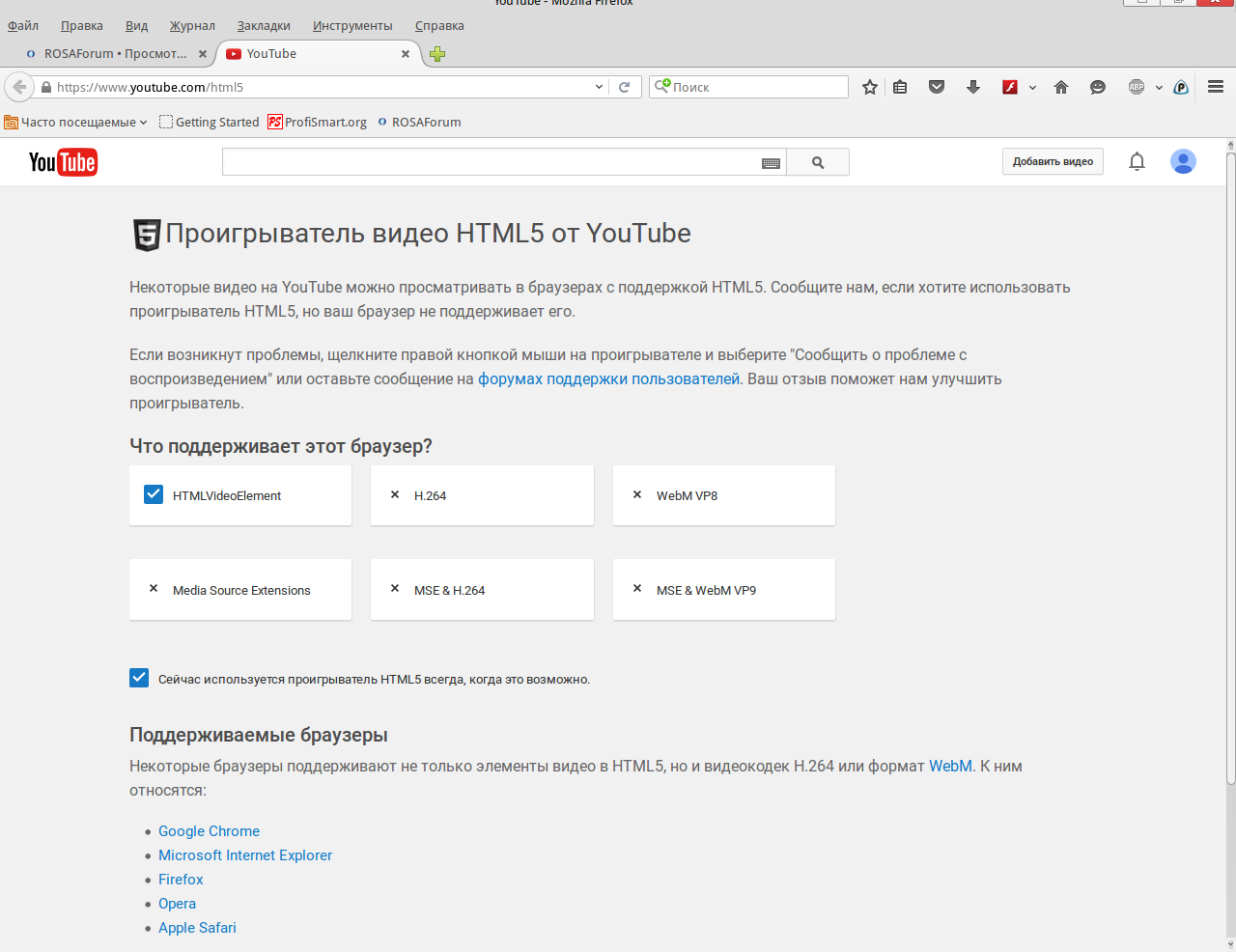Open YouTube notifications bell
1236x952 pixels.
[x=1138, y=162]
